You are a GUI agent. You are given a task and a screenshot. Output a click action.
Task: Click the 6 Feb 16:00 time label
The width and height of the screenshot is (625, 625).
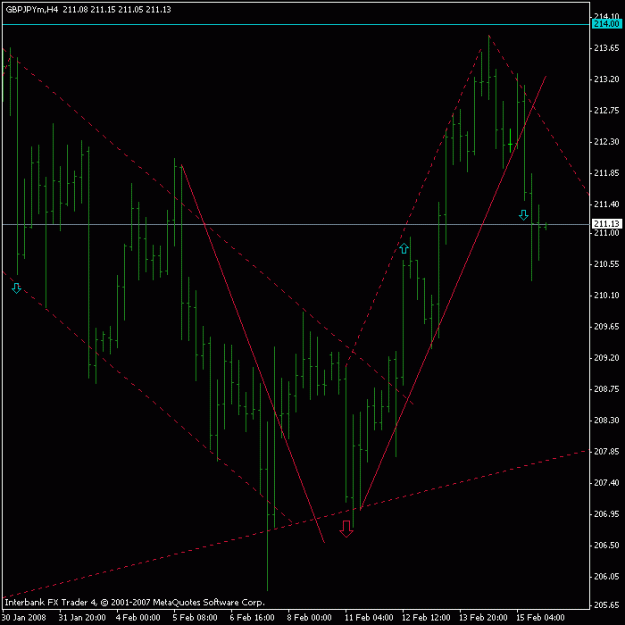tap(252, 617)
